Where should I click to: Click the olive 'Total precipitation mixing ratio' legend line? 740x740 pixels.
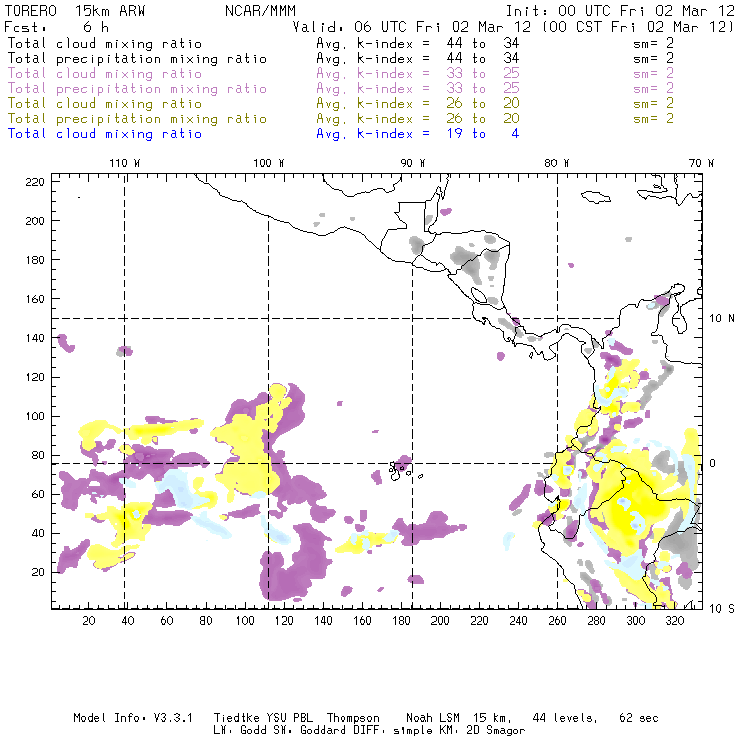(137, 119)
